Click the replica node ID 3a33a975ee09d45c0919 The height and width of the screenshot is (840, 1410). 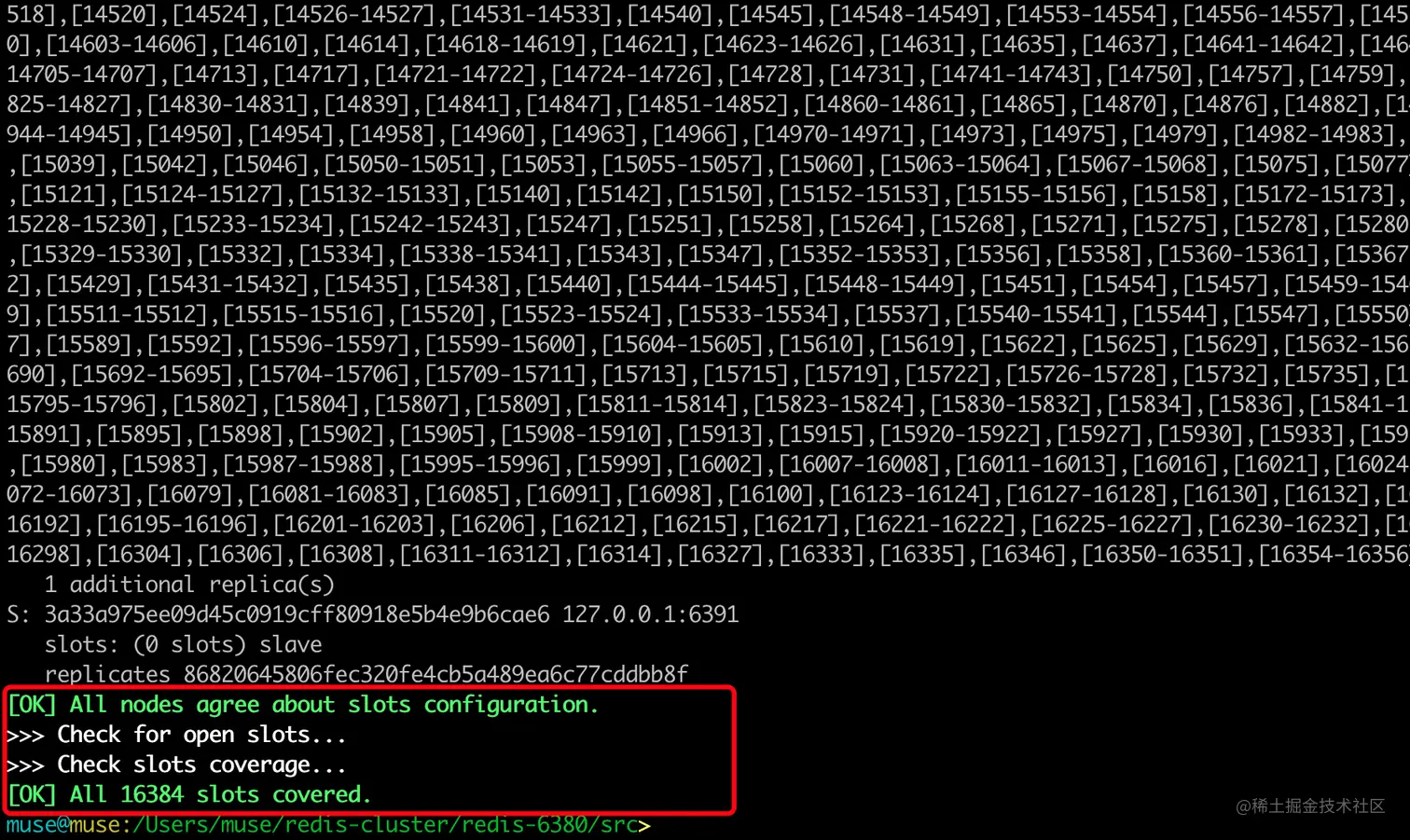pyautogui.click(x=297, y=614)
